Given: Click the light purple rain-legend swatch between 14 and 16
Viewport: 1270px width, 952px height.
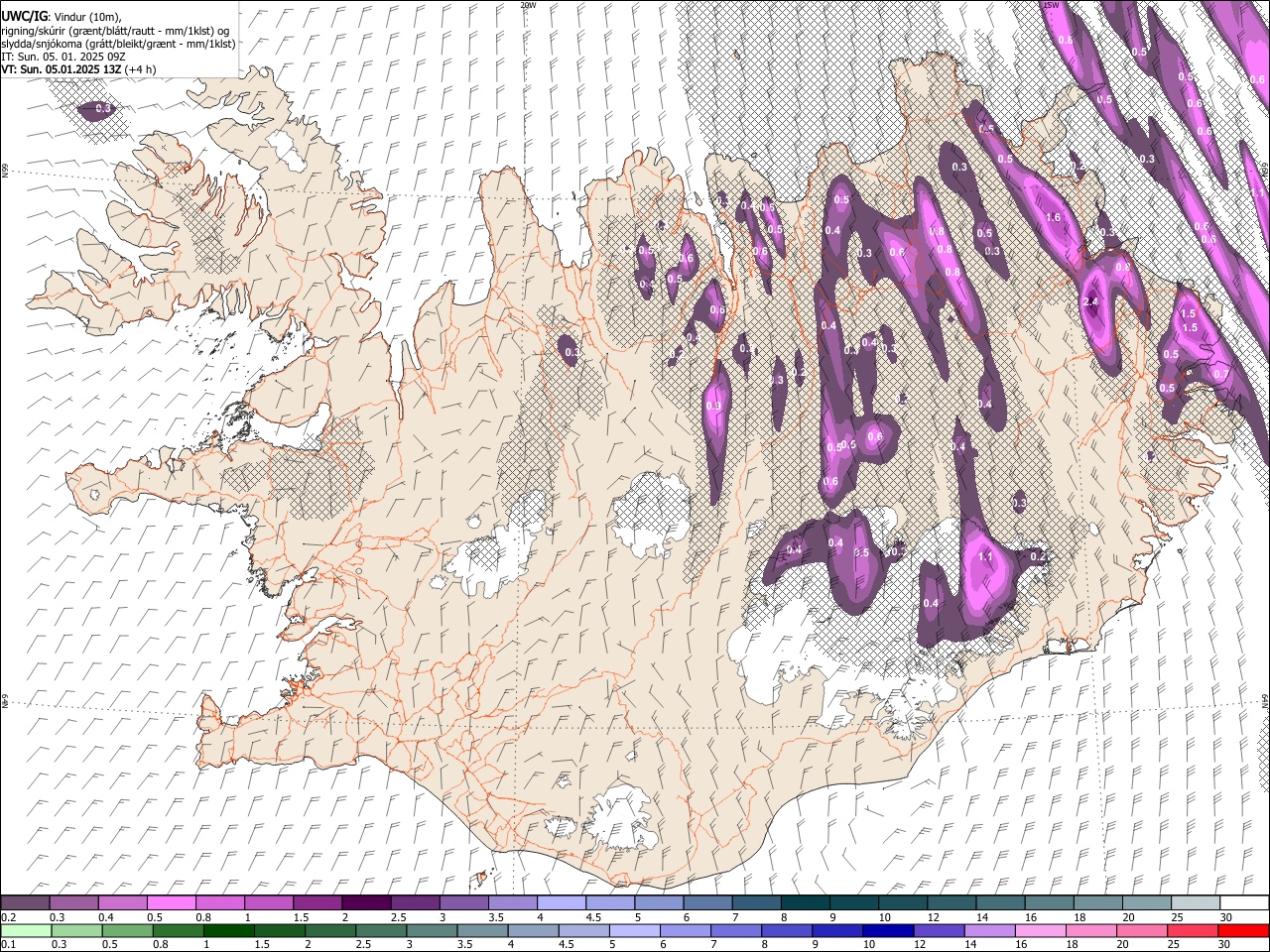Looking at the screenshot, I should (988, 931).
